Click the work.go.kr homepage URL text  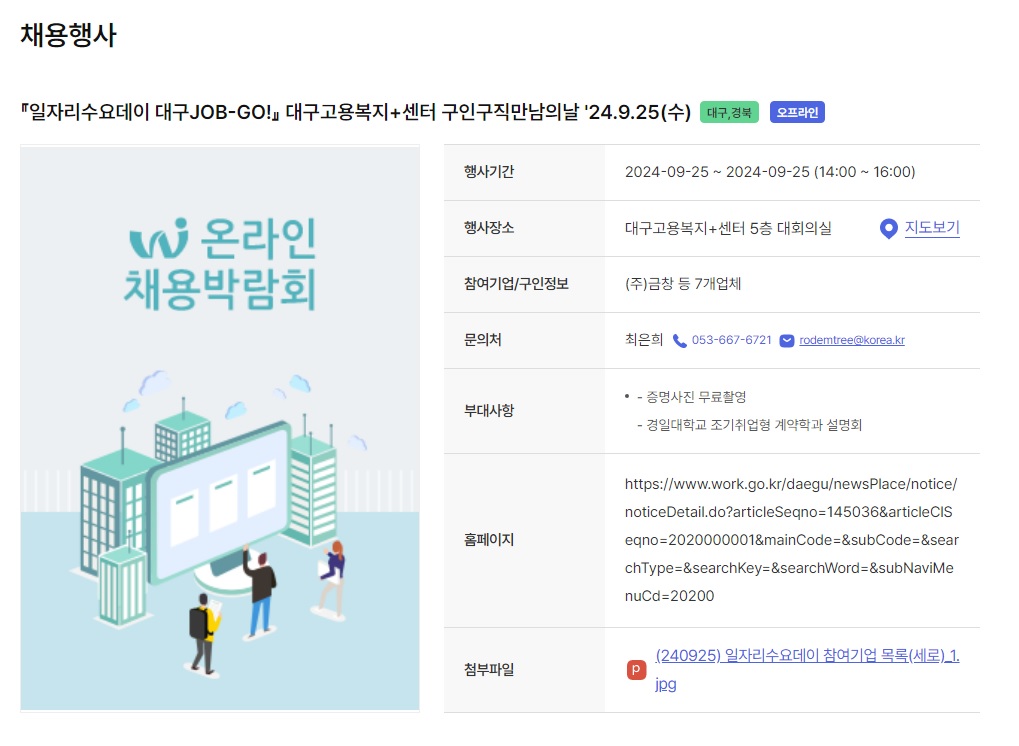[x=790, y=540]
